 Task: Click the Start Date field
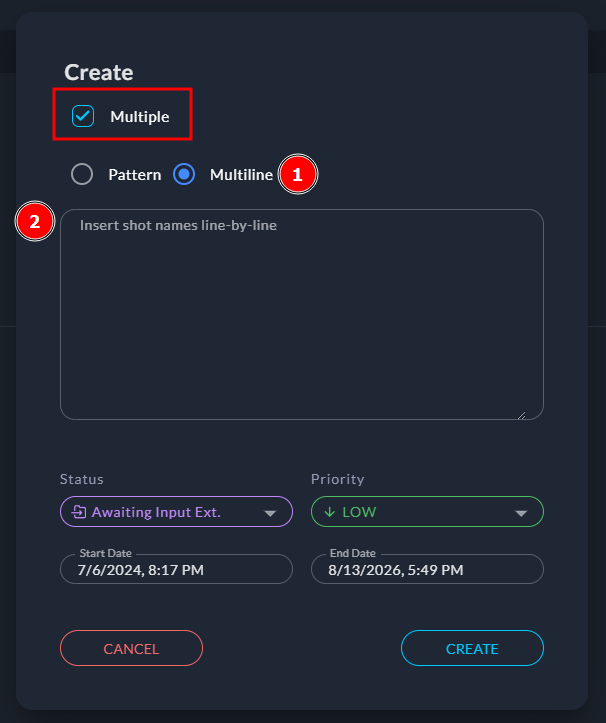(176, 570)
